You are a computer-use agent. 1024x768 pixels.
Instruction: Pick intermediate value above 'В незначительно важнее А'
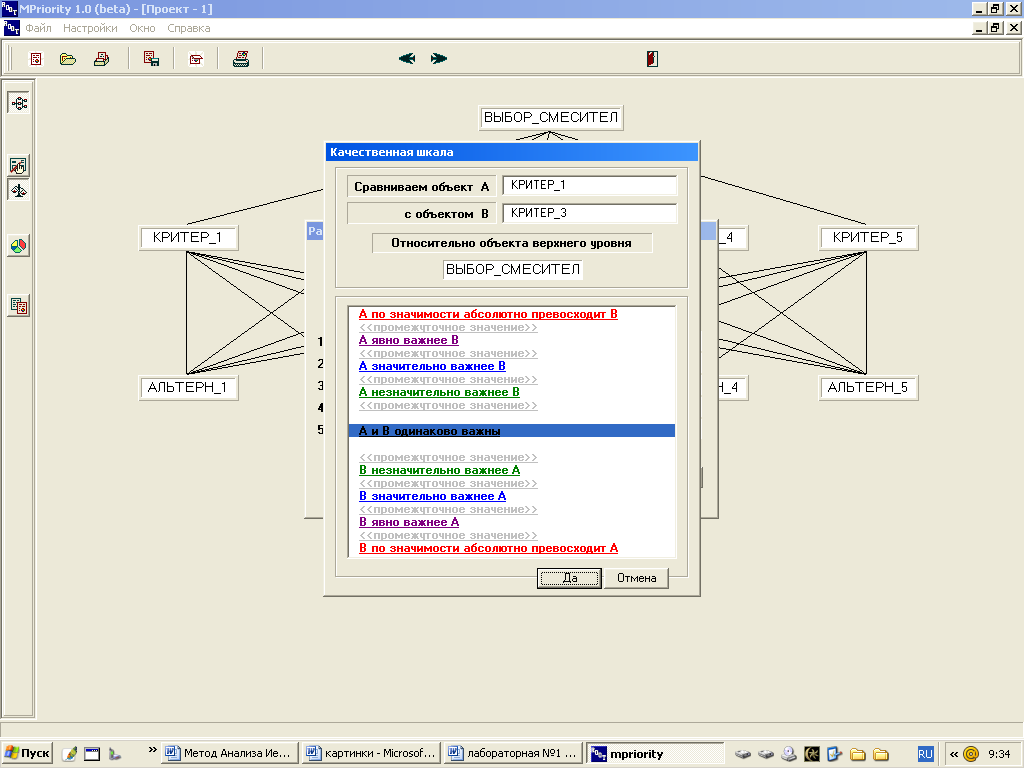pyautogui.click(x=448, y=457)
